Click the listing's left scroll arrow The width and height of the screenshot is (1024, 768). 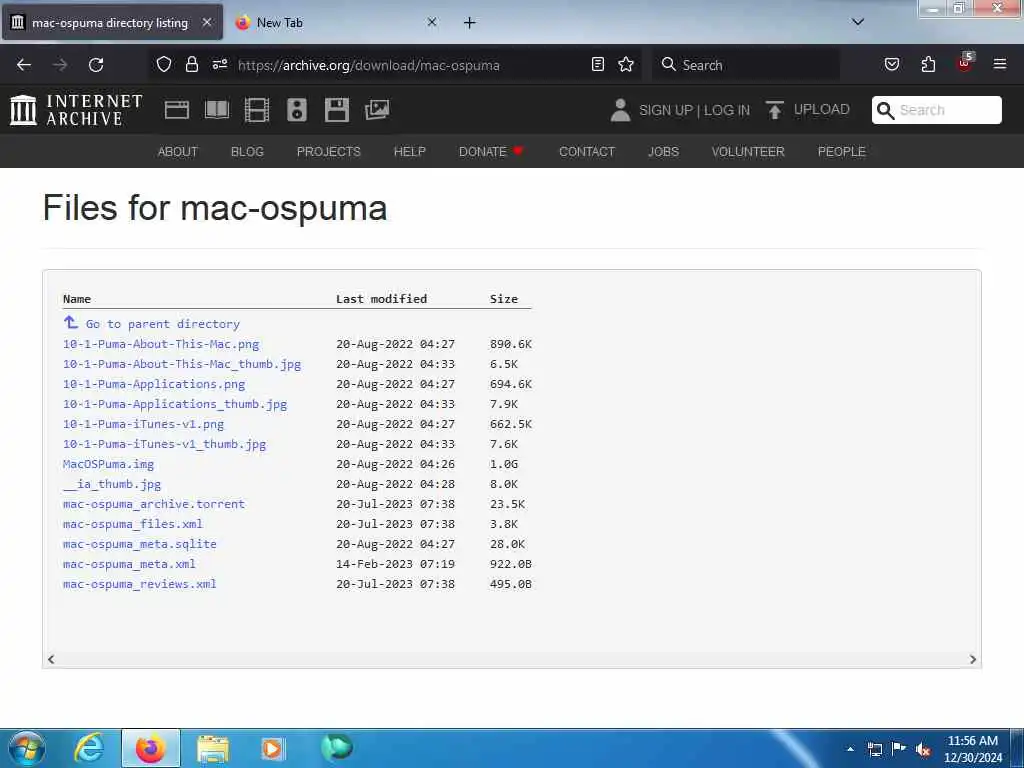(51, 660)
